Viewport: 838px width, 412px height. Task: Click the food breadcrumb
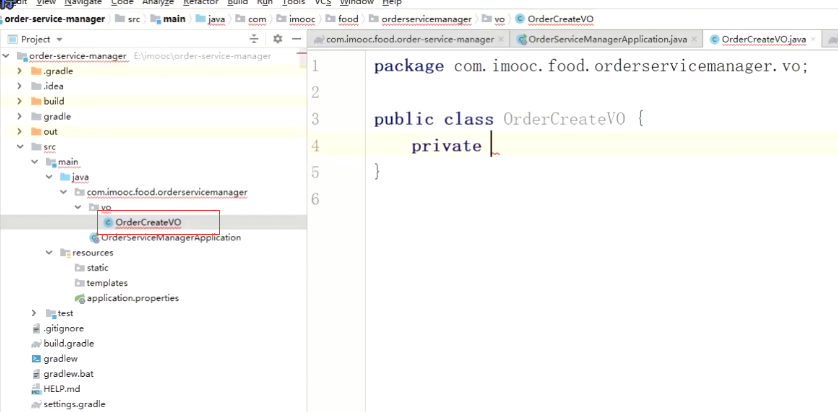point(342,19)
